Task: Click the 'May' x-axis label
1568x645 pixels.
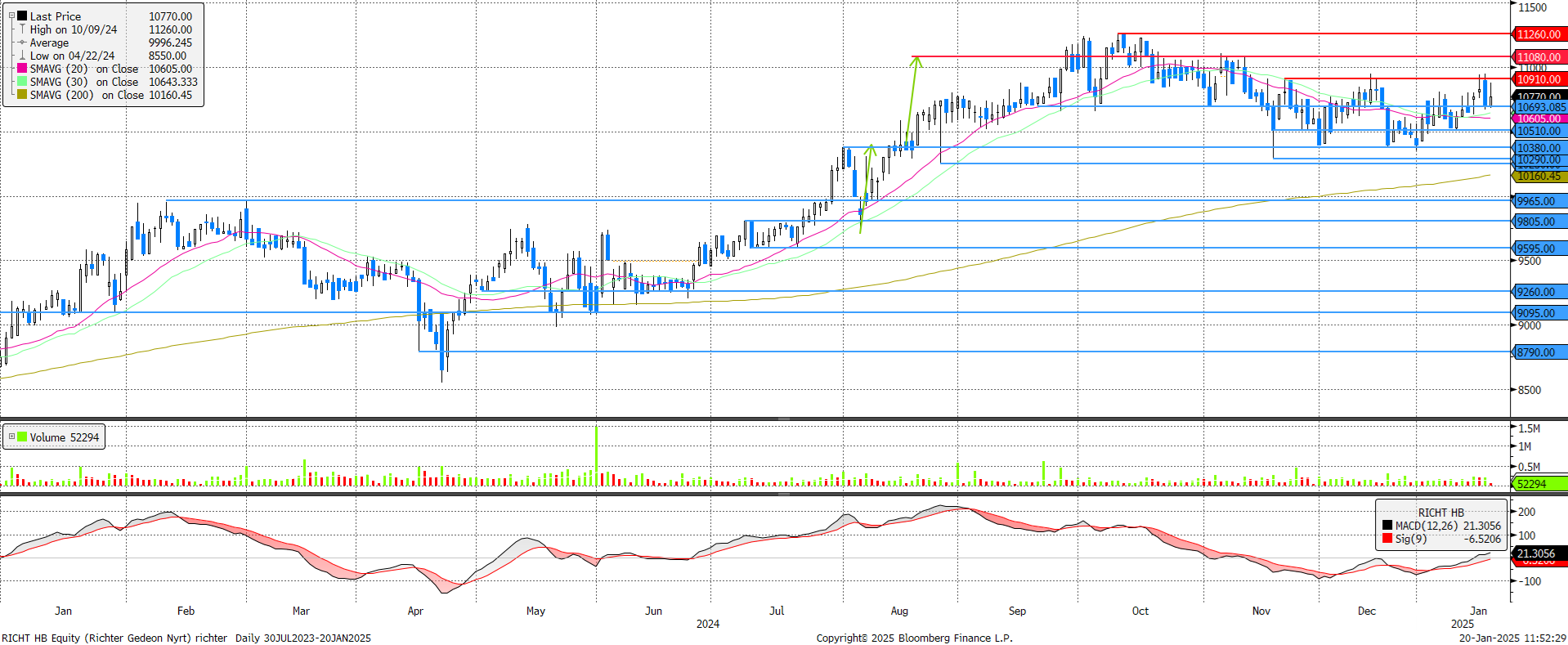Action: coord(535,611)
